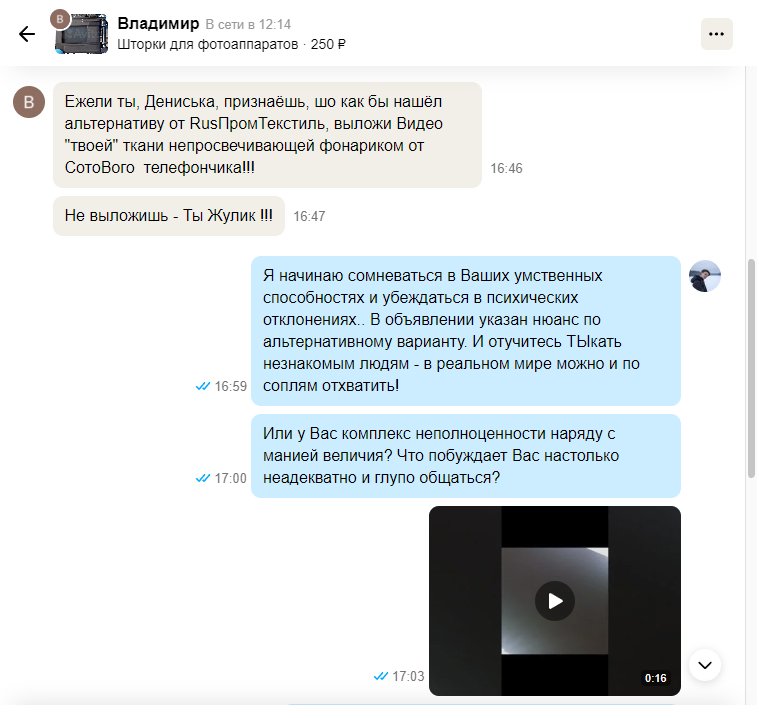Screen dimensions: 759x718
Task: Open Владимир's profile name in header
Action: click(158, 23)
